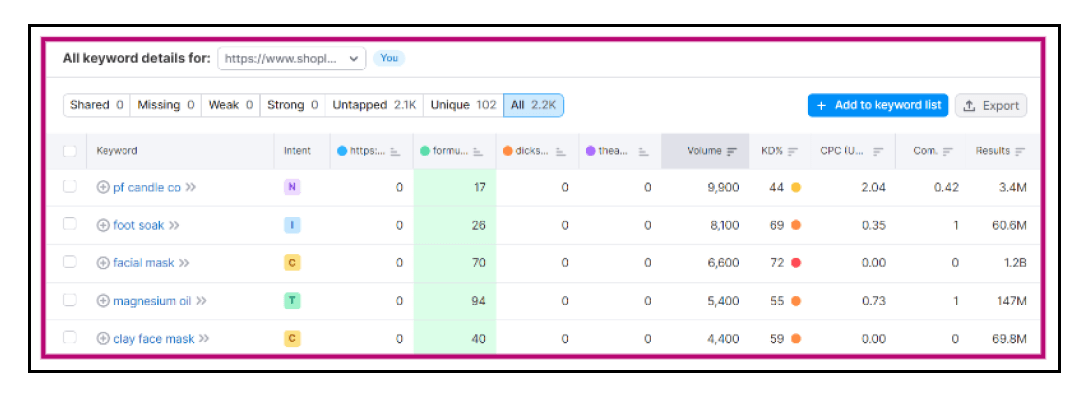Click the yellow KD dot next to 44

(796, 187)
